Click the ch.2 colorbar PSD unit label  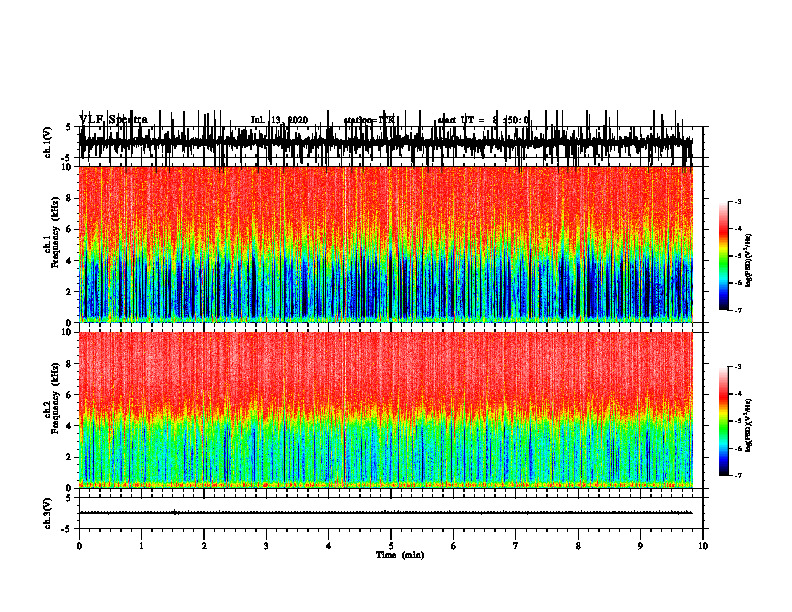coord(749,424)
